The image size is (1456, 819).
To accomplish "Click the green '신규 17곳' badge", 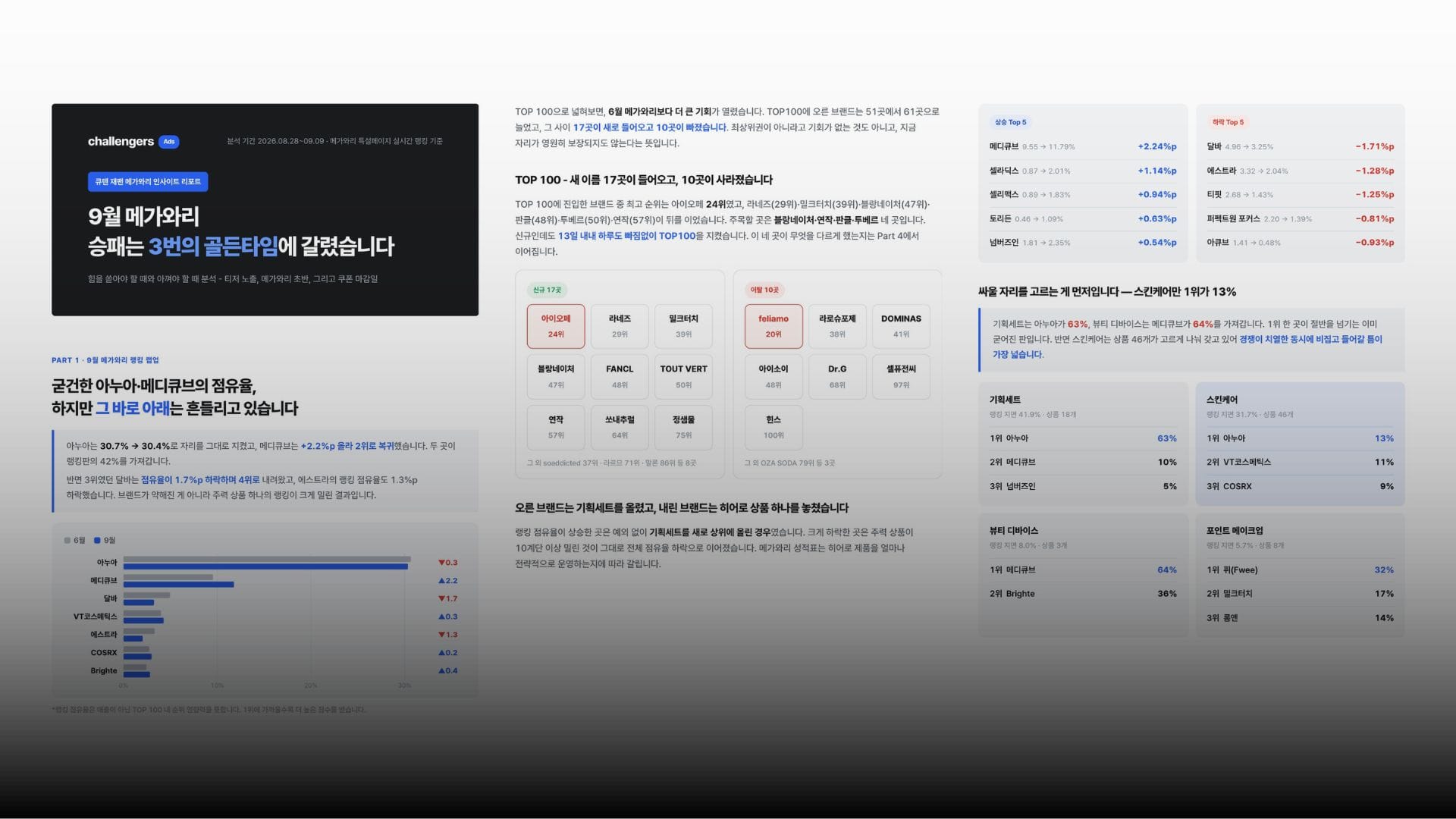I will click(548, 290).
